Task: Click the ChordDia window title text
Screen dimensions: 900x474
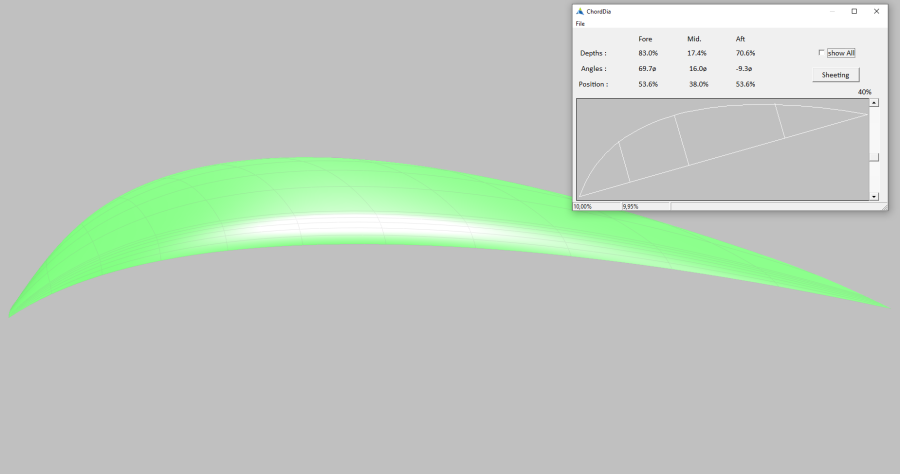Action: click(x=599, y=11)
